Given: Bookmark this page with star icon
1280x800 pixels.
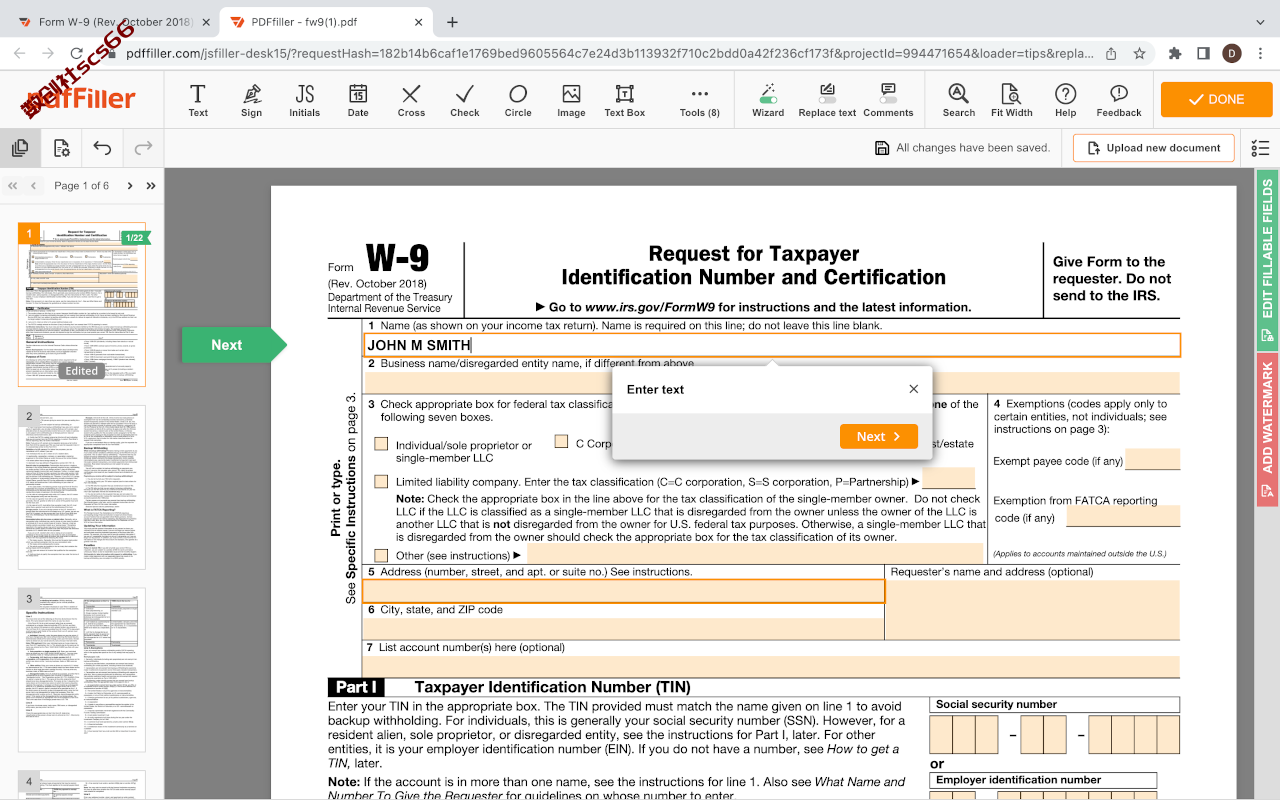Looking at the screenshot, I should [x=1139, y=54].
